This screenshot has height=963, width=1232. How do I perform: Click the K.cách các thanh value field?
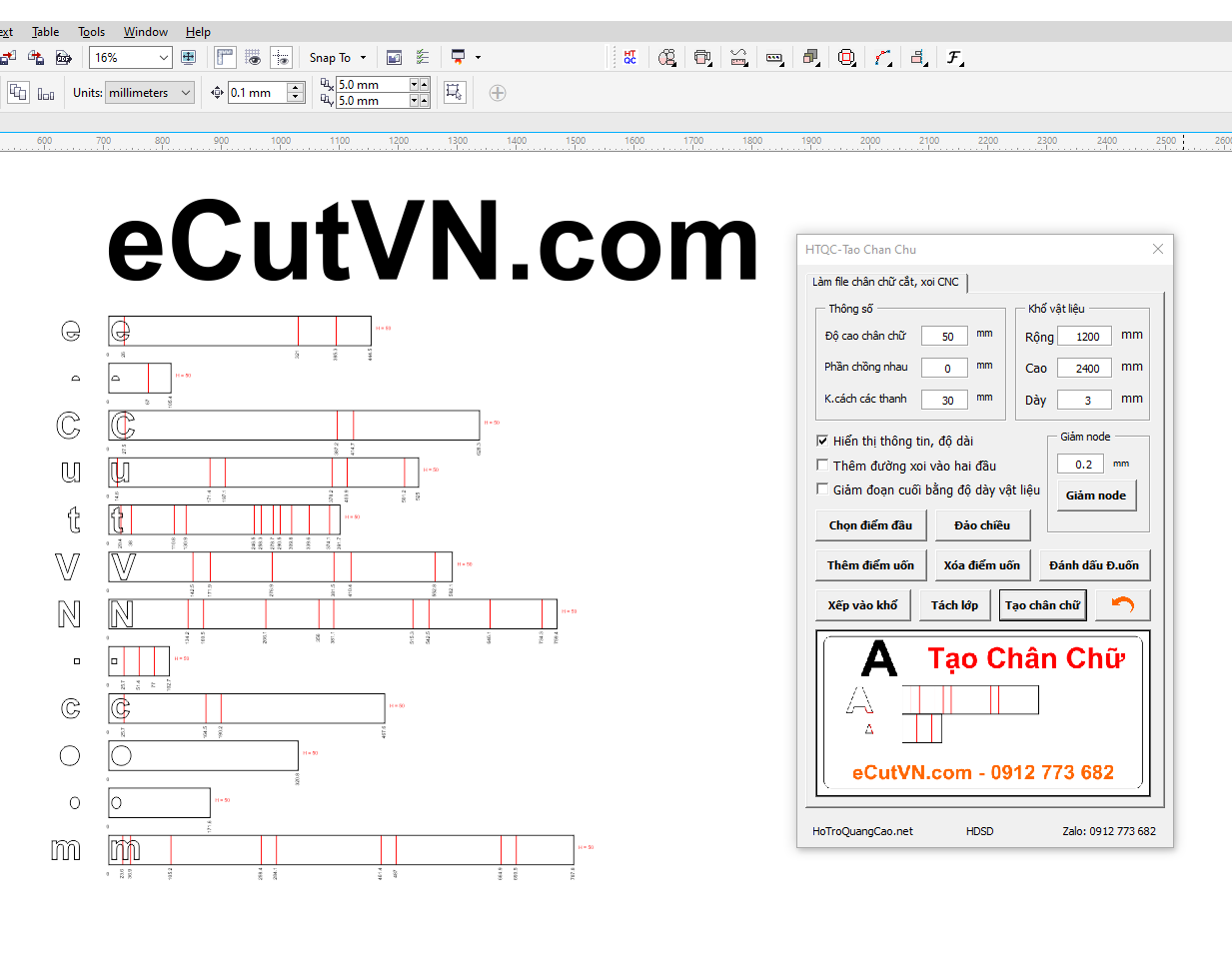click(x=944, y=401)
